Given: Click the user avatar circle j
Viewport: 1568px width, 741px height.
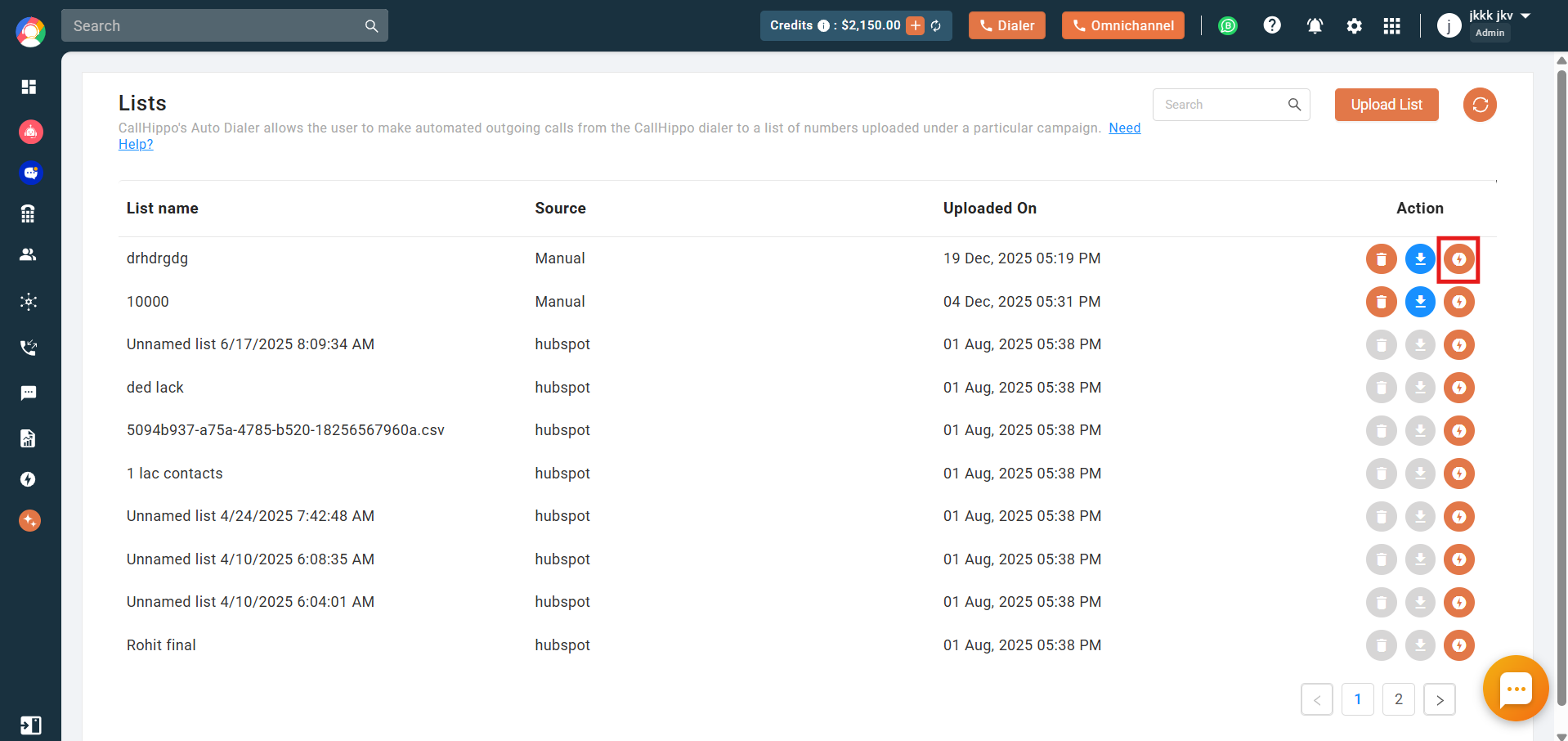Looking at the screenshot, I should point(1449,26).
